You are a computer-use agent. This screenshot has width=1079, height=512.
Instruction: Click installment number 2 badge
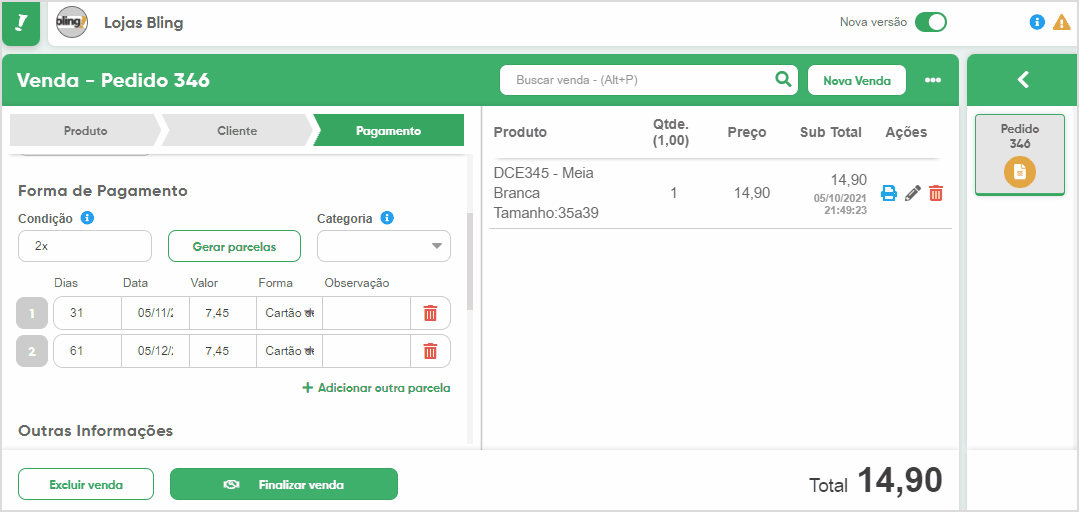click(32, 352)
